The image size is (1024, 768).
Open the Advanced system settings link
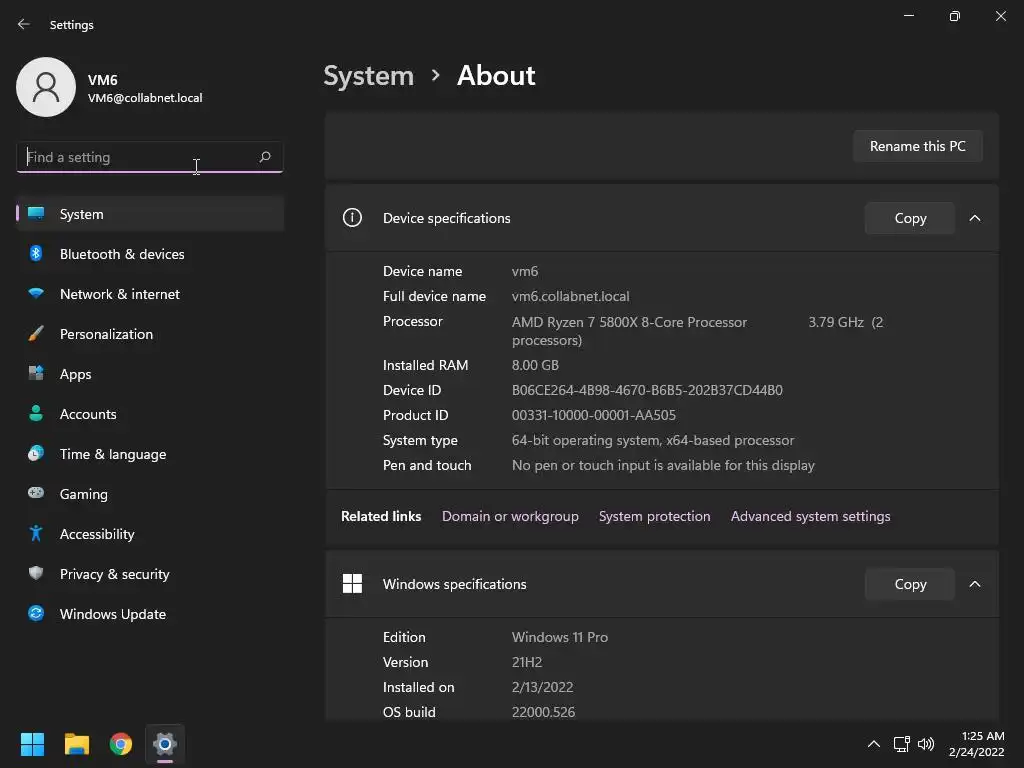pyautogui.click(x=810, y=516)
